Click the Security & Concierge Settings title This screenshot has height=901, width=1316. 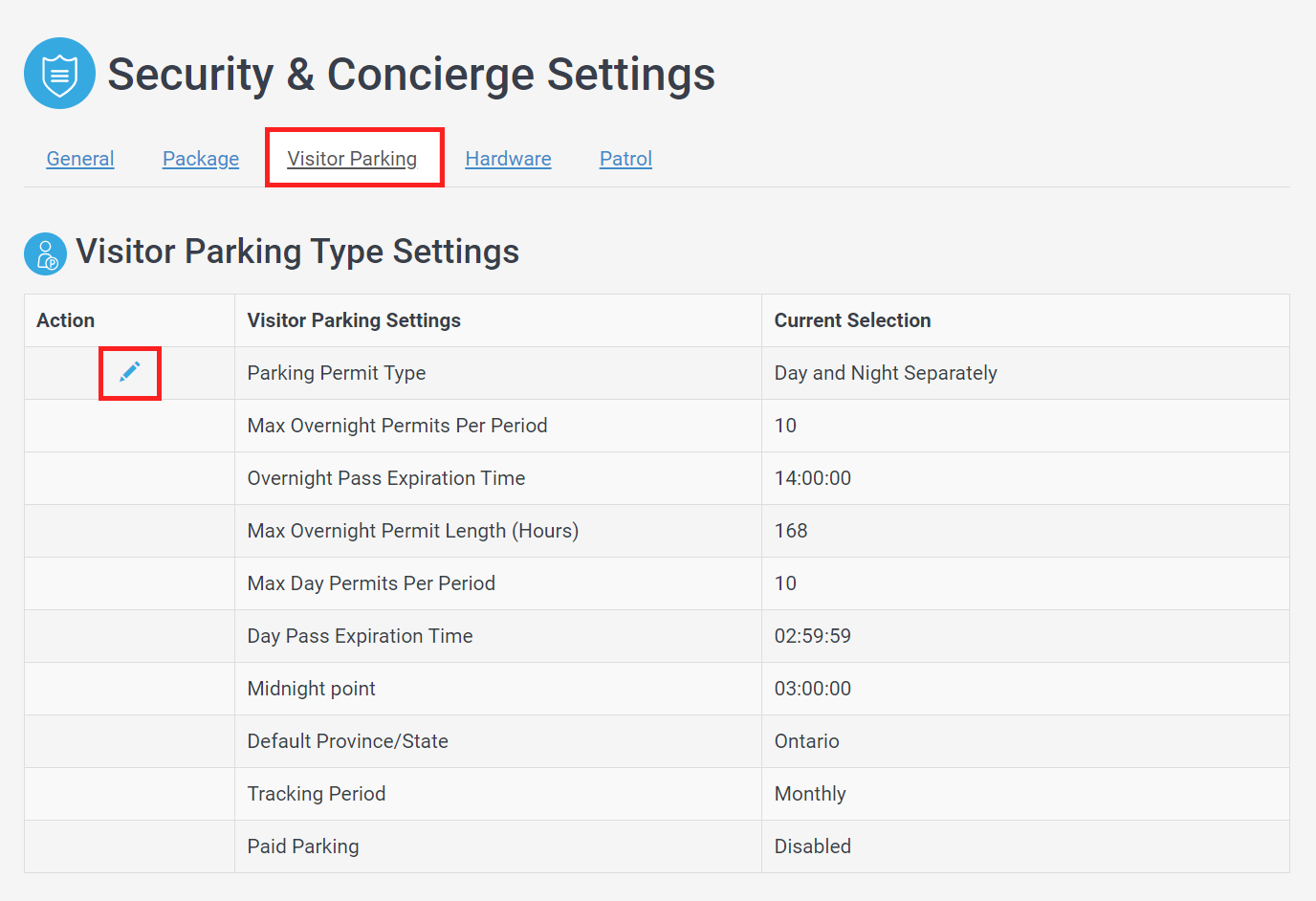pos(411,75)
